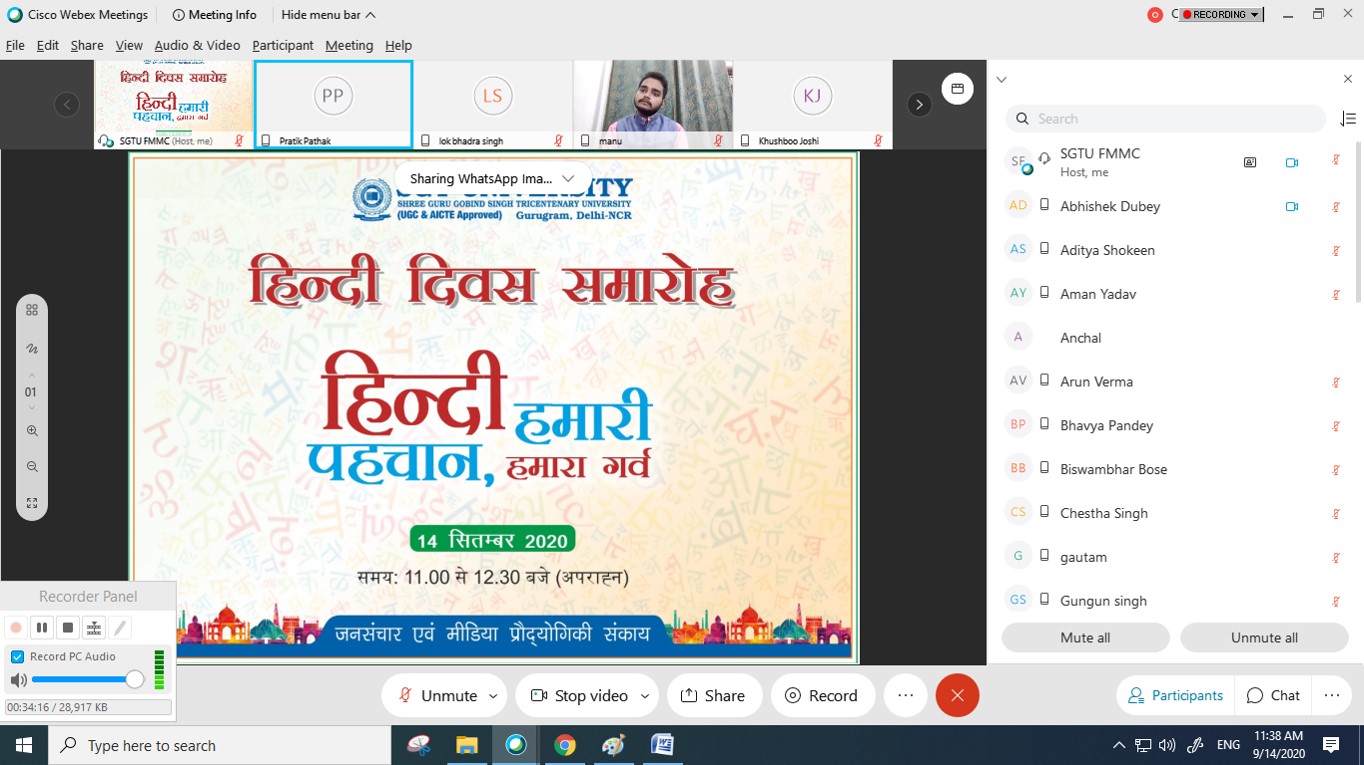Viewport: 1364px width, 765px height.
Task: Select SGTU FMMC video thumbnail
Action: (x=173, y=104)
